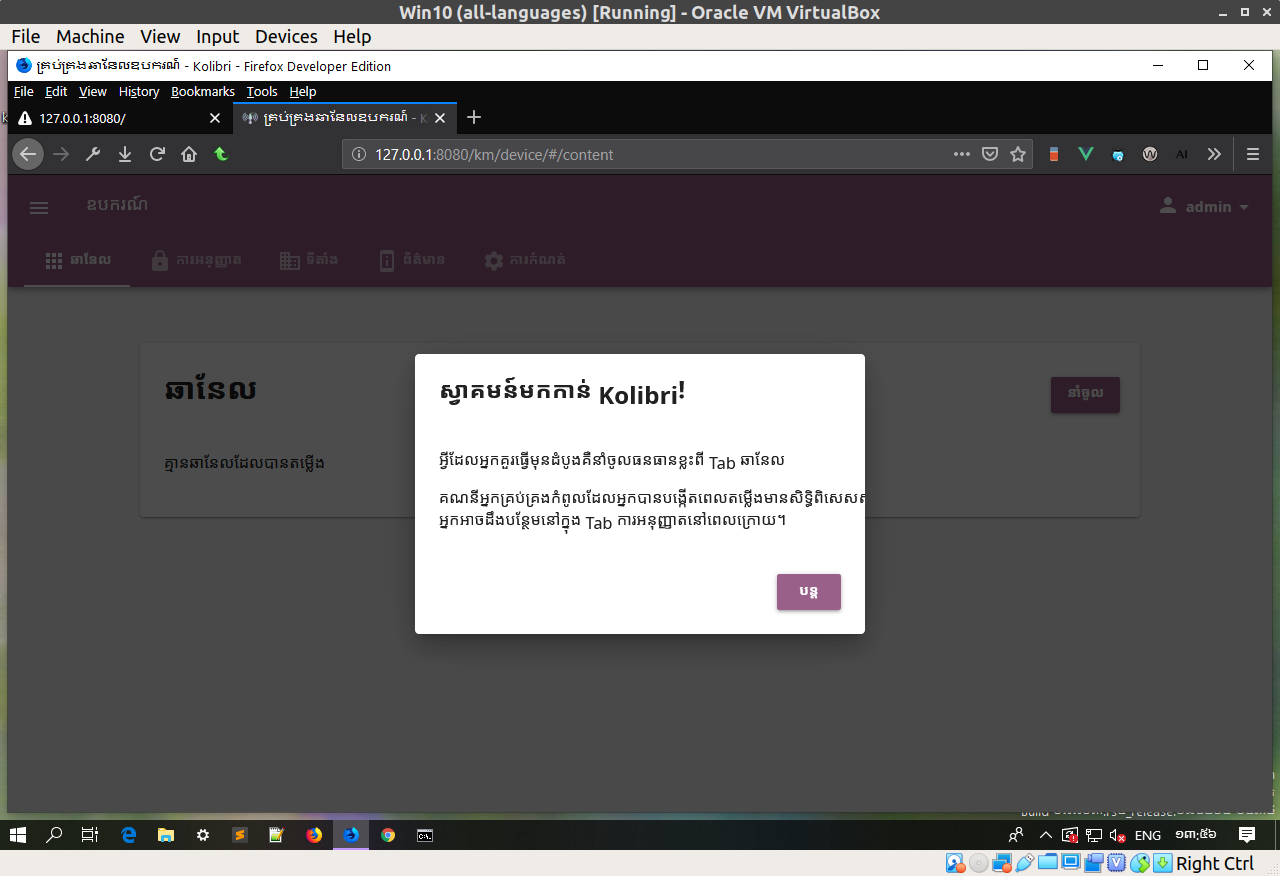
Task: Open Firefox orange icon in taskbar
Action: 314,835
